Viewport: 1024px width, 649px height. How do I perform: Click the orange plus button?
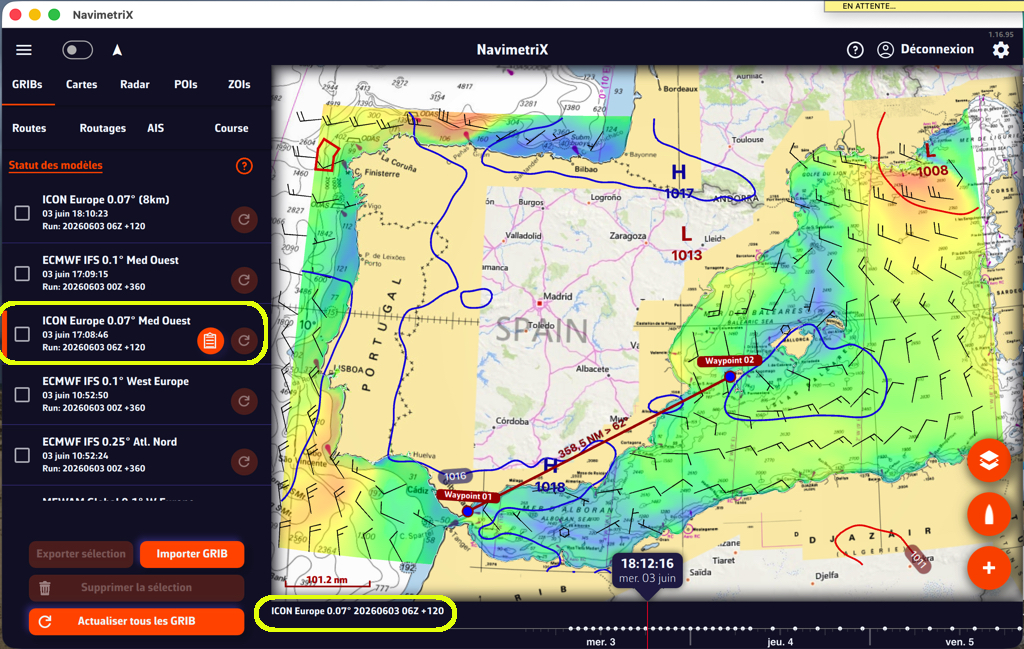(989, 568)
